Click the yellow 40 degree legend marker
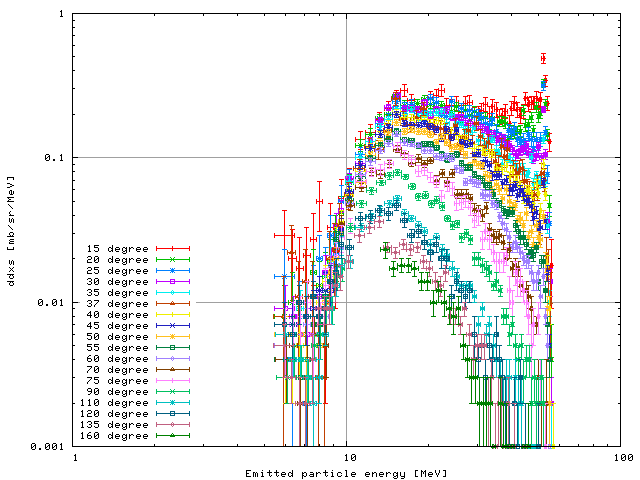Image resolution: width=640 pixels, height=480 pixels. (x=173, y=314)
